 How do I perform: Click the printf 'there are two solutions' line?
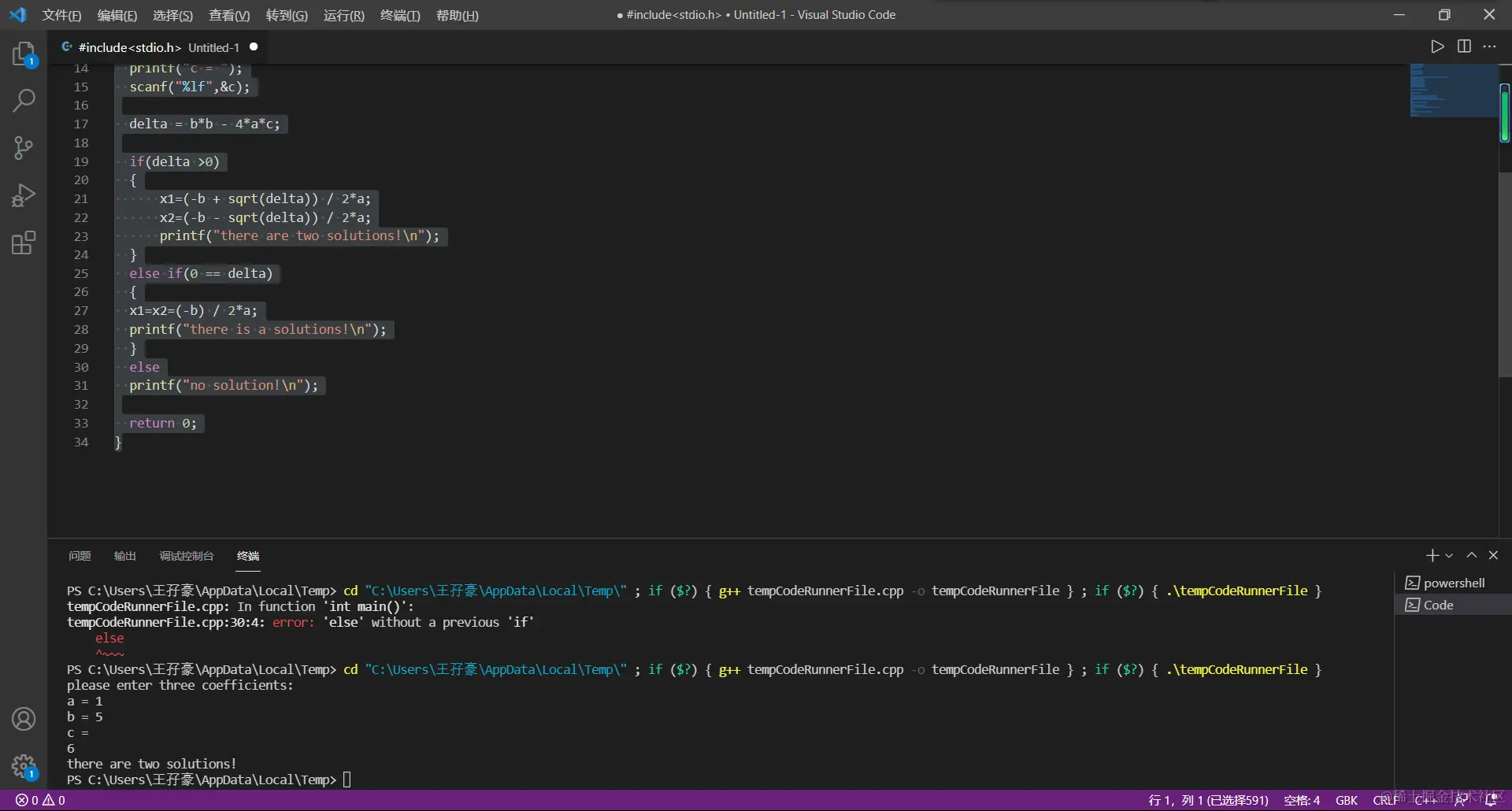click(299, 236)
